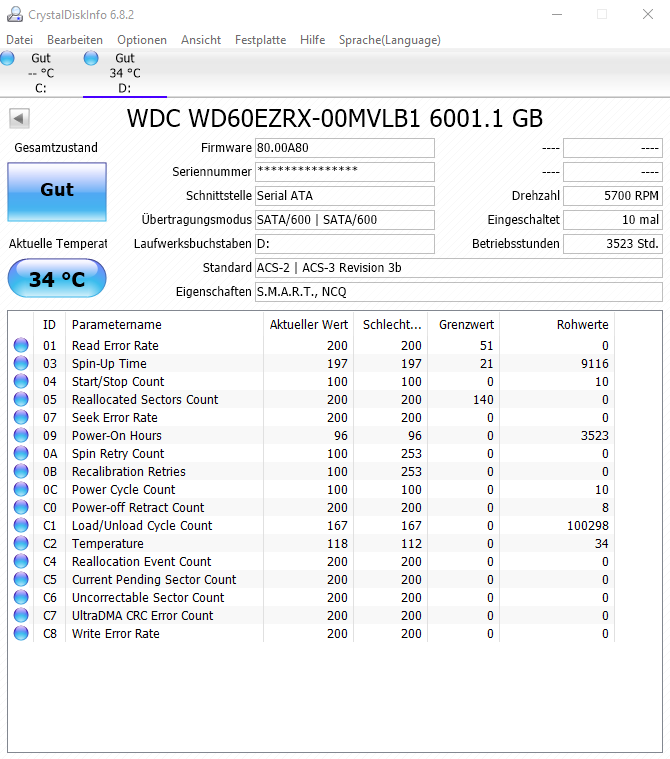Click status orb for Write Error Rate
The image size is (670, 759).
21,633
